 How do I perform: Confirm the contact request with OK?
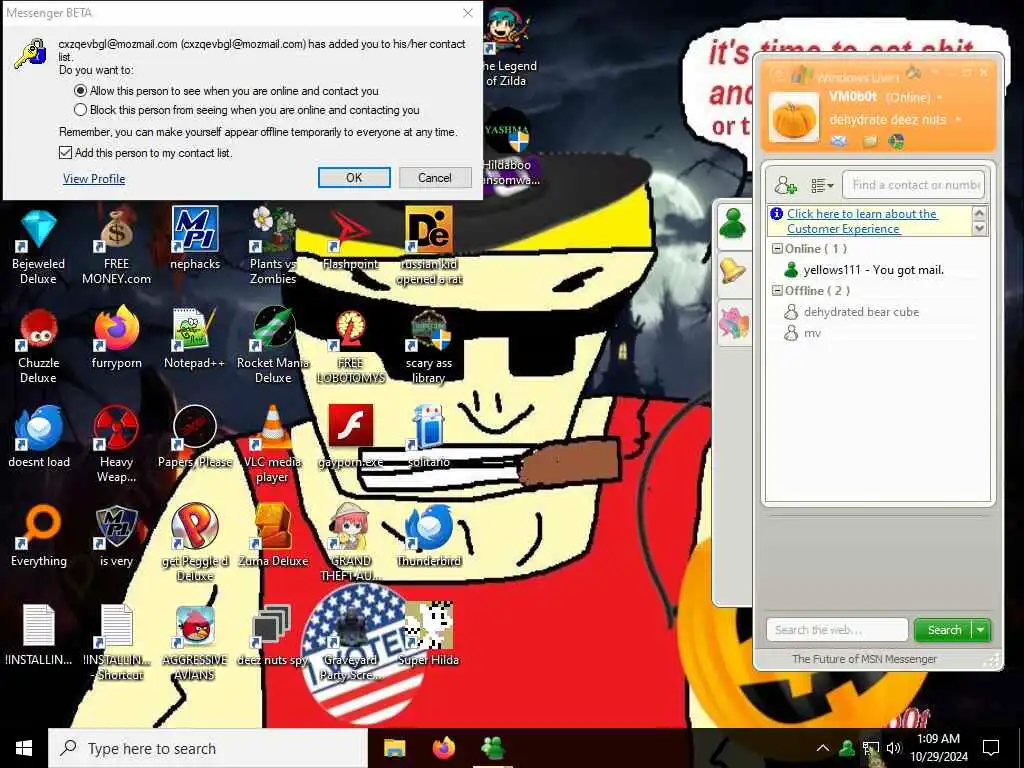click(354, 178)
